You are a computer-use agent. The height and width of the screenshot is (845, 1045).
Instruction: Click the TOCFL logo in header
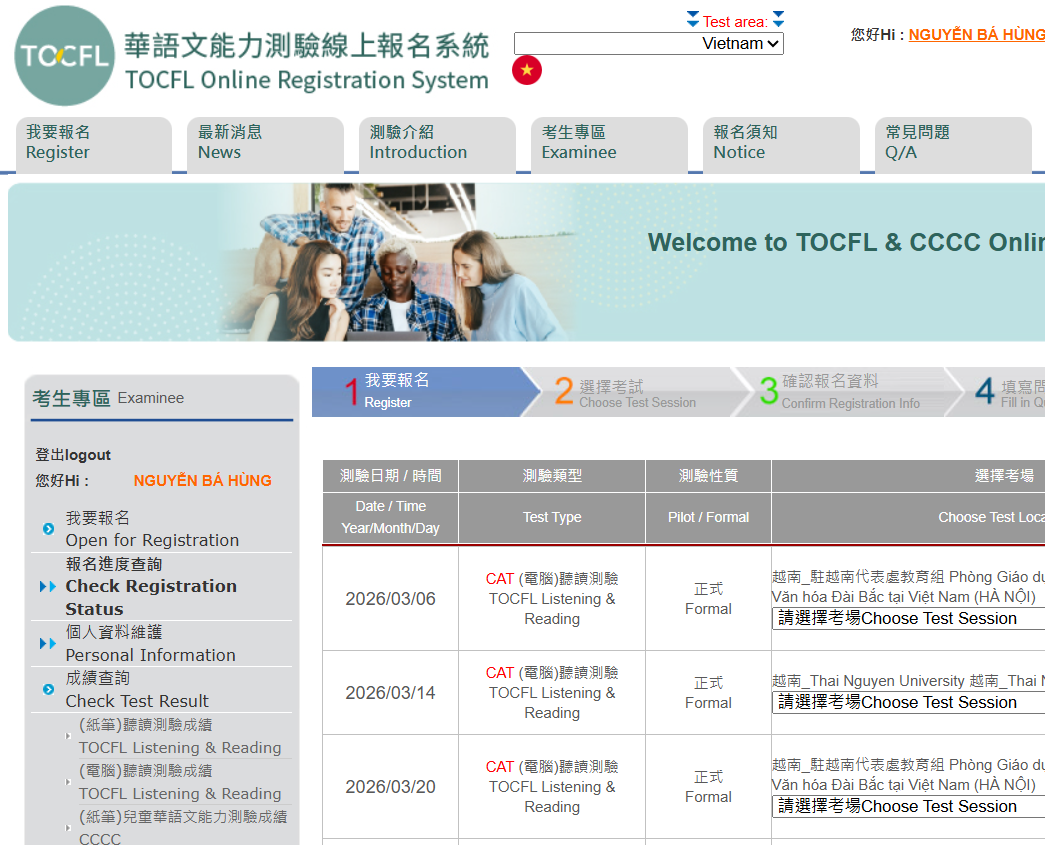(64, 56)
